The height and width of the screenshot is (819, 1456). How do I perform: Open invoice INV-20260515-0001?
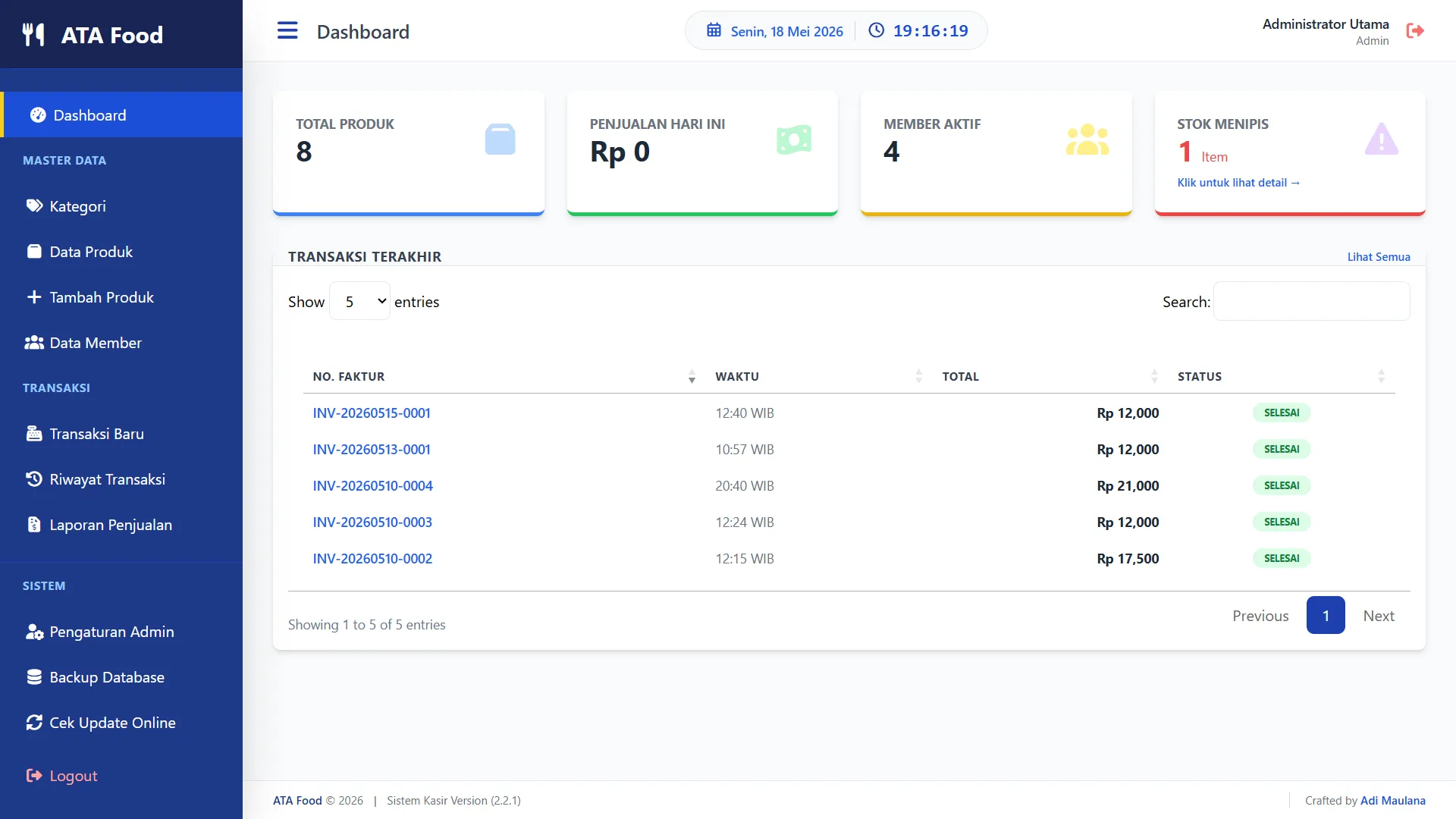372,413
